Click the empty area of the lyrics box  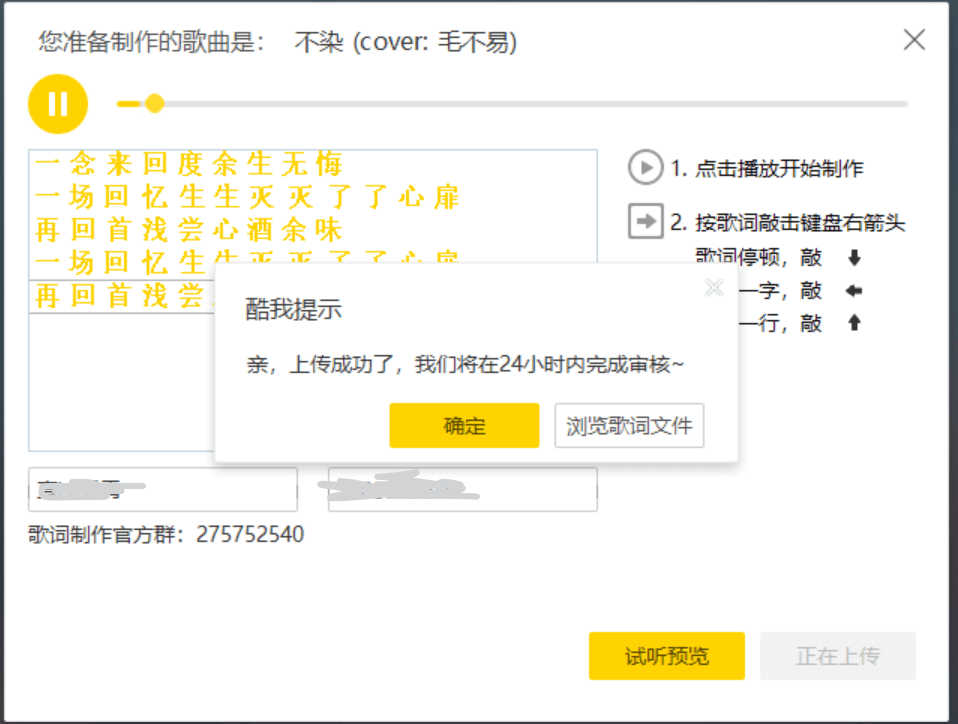(120, 390)
